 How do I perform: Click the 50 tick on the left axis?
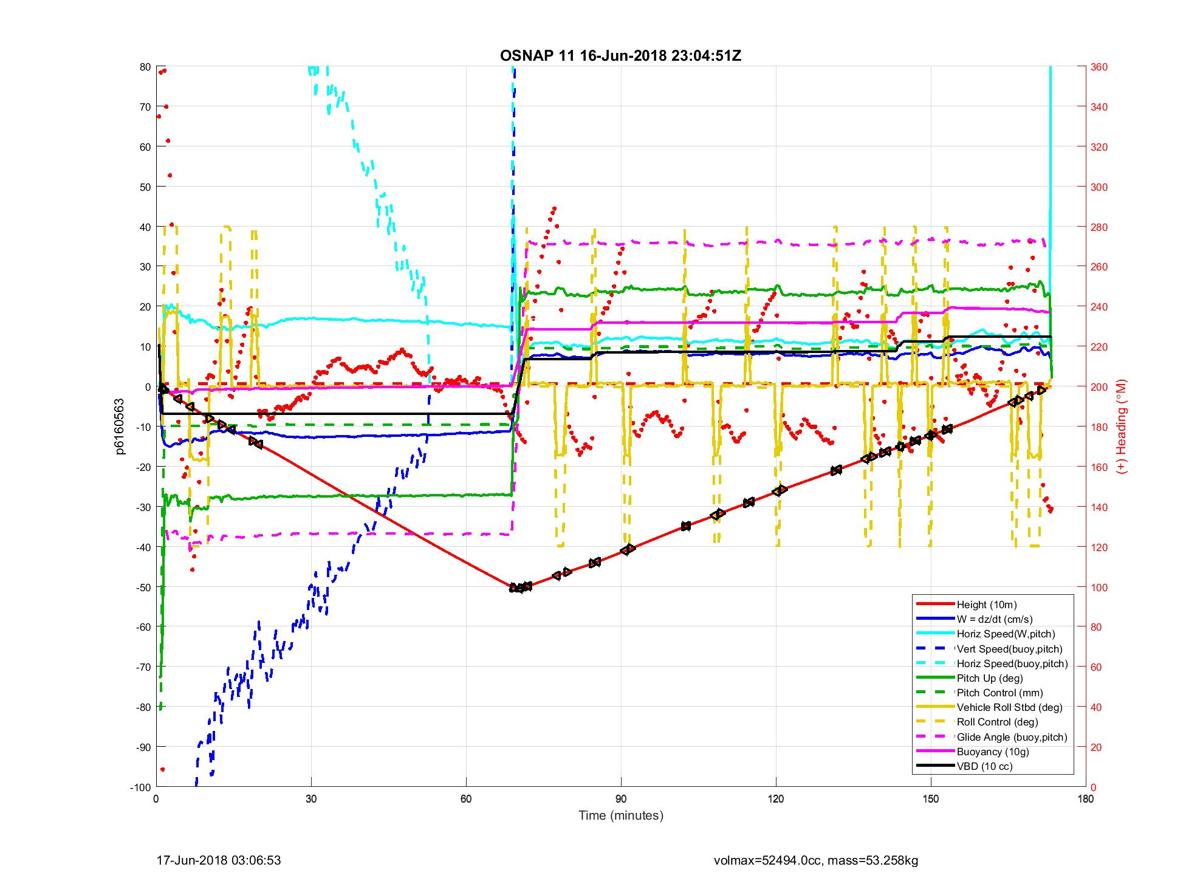click(144, 187)
